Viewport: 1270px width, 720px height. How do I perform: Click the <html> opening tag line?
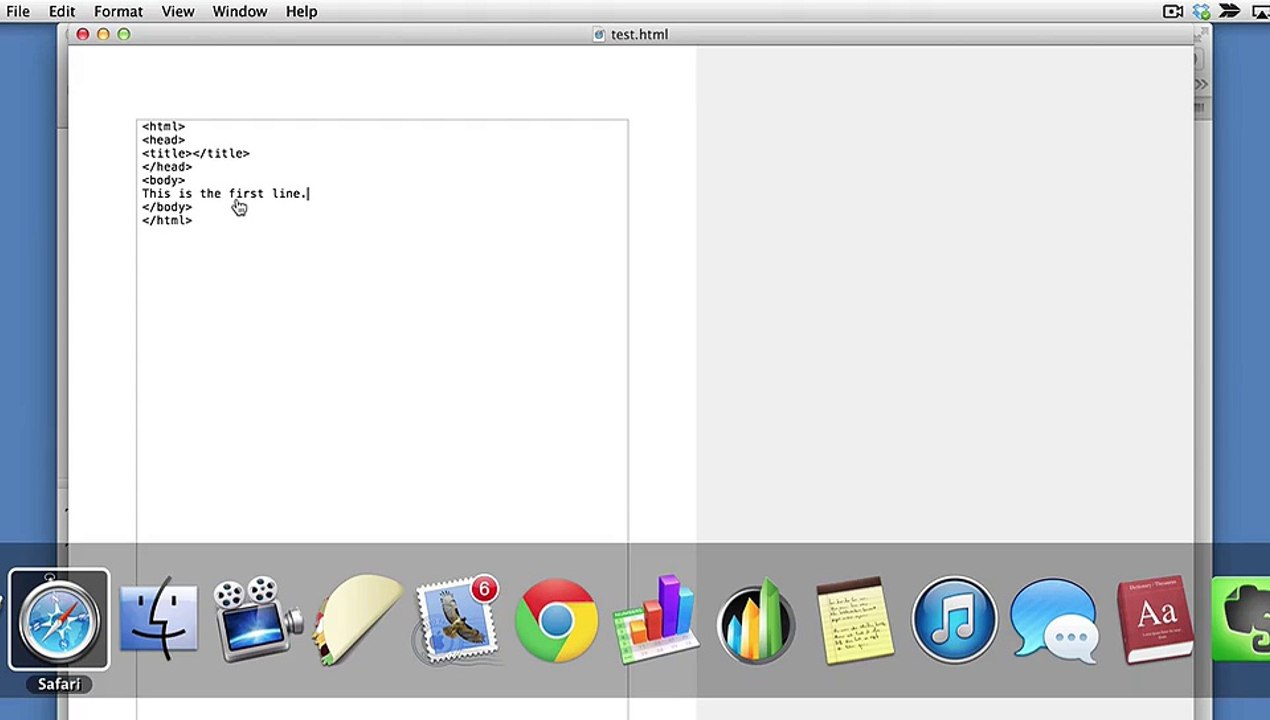click(x=163, y=126)
